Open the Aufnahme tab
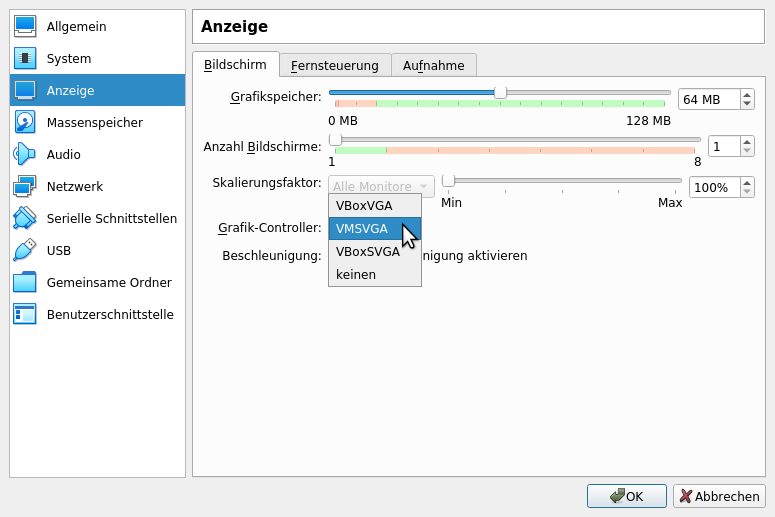The image size is (775, 517). [433, 65]
